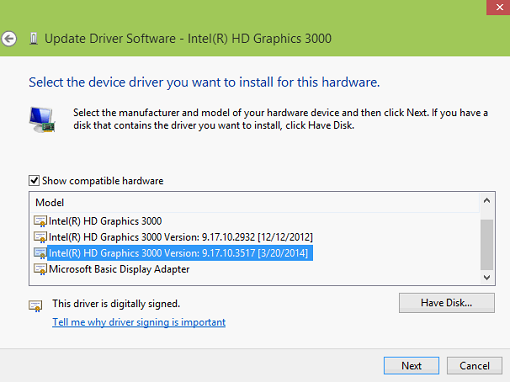510x382 pixels.
Task: Go back with the round arrow button
Action: click(x=9, y=39)
